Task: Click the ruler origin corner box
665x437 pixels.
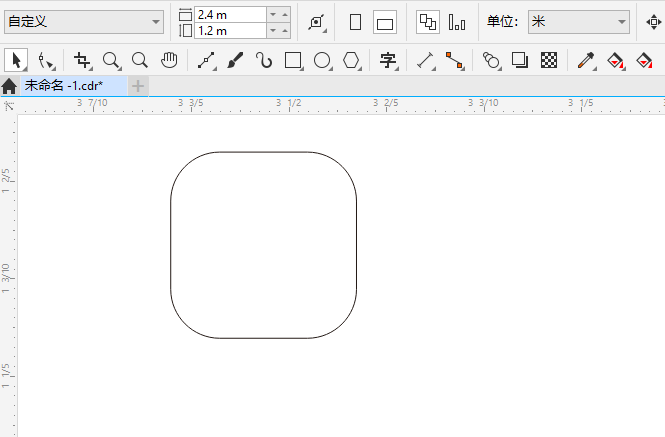Action: [x=8, y=106]
